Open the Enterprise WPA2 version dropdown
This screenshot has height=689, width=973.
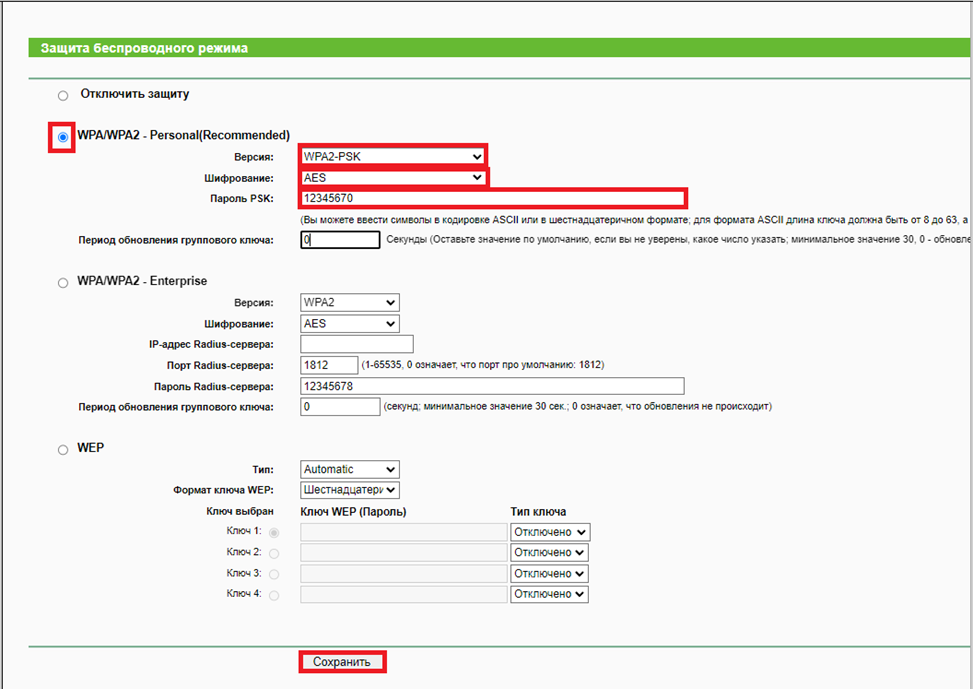(x=349, y=303)
